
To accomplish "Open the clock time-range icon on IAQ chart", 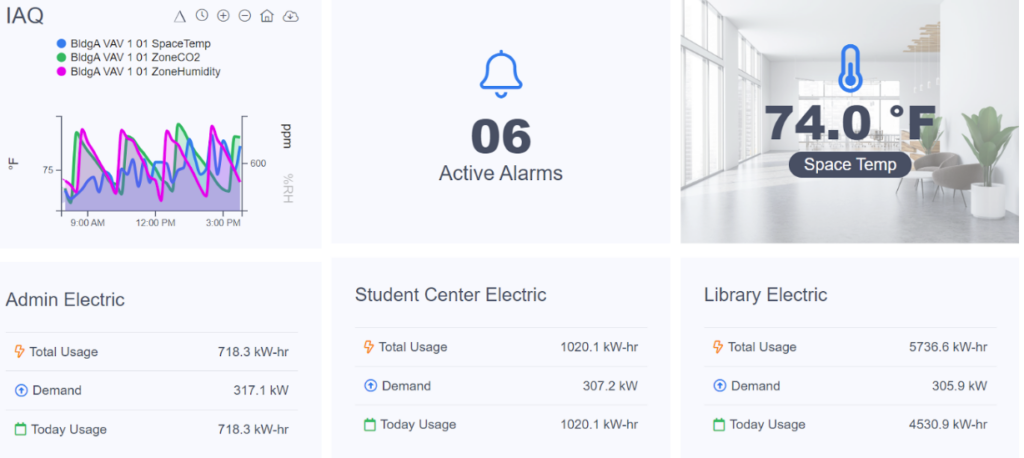I will point(202,16).
